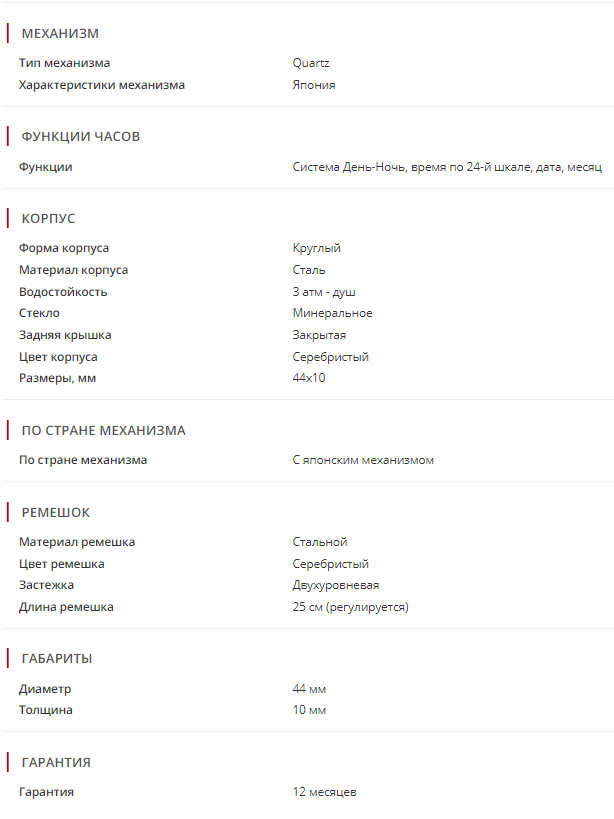Click the ГАБАРИТЫ section heading
Viewport: 614px width, 819px height.
point(57,658)
